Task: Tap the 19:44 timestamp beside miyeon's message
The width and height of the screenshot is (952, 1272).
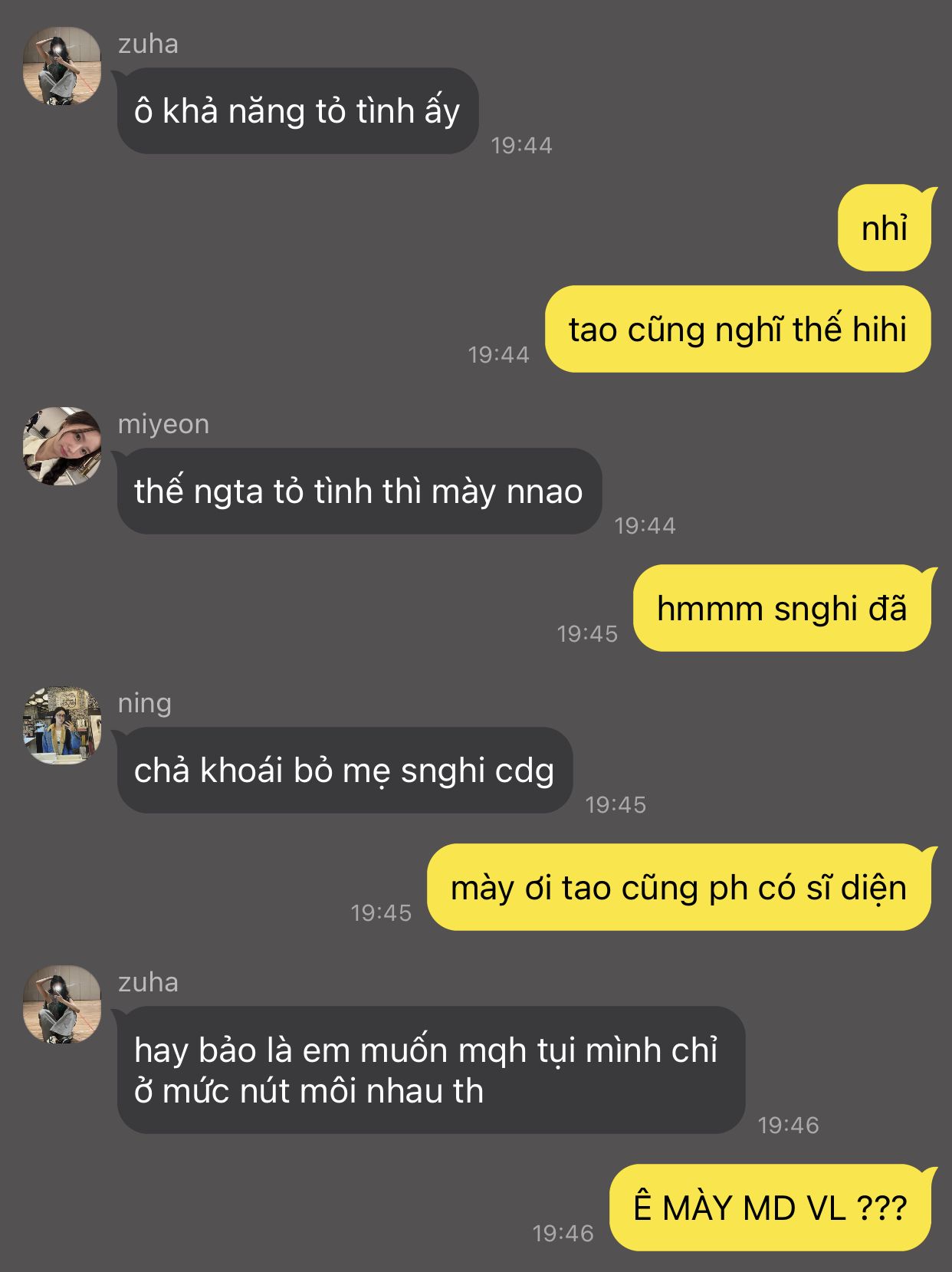Action: (645, 525)
